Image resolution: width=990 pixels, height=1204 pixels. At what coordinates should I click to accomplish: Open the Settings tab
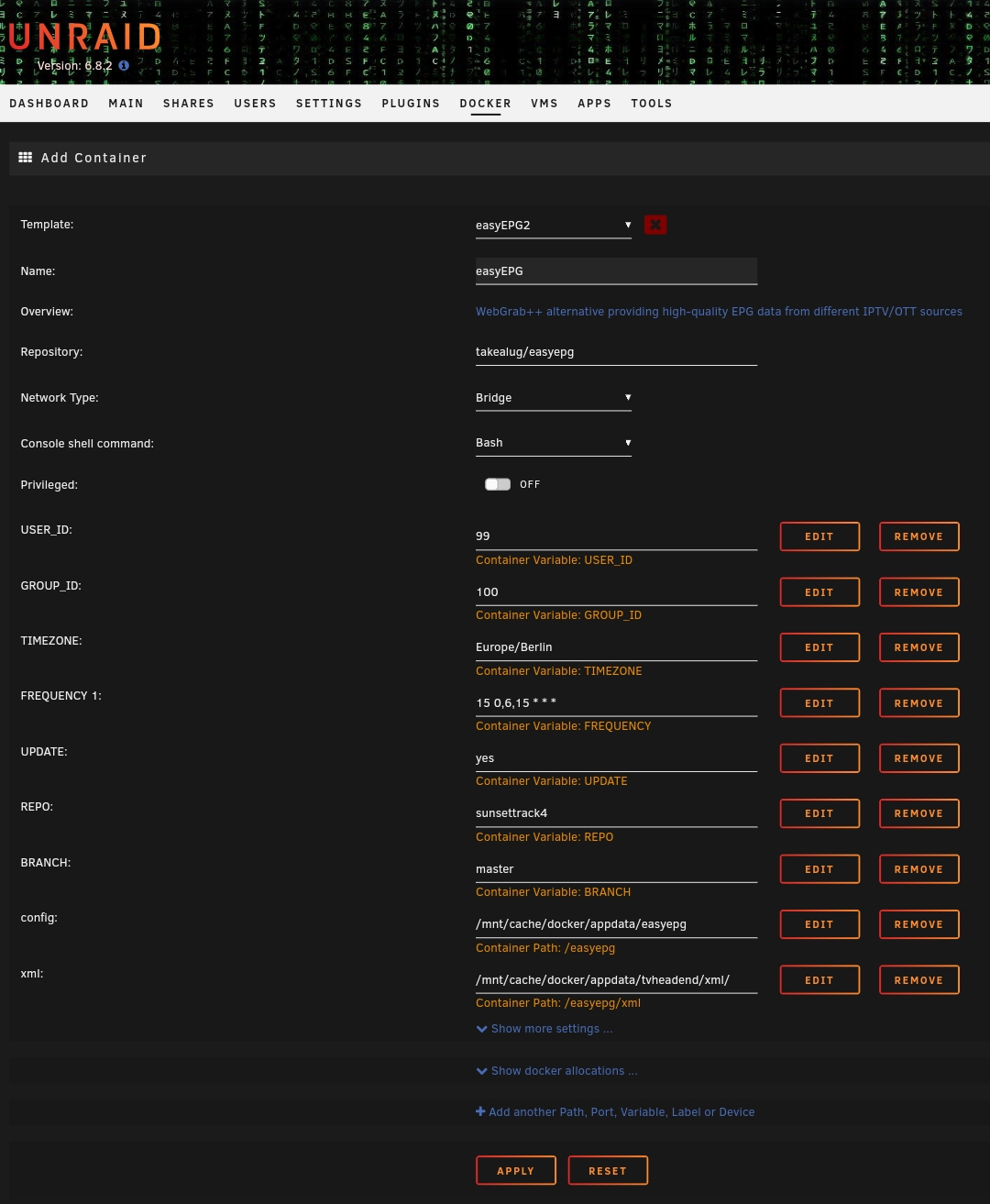[329, 104]
